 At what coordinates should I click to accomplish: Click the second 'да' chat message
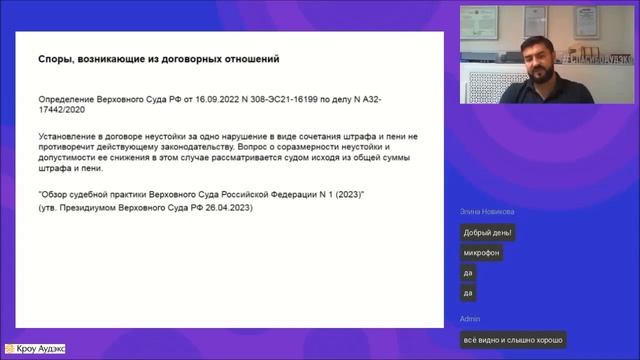click(x=468, y=293)
